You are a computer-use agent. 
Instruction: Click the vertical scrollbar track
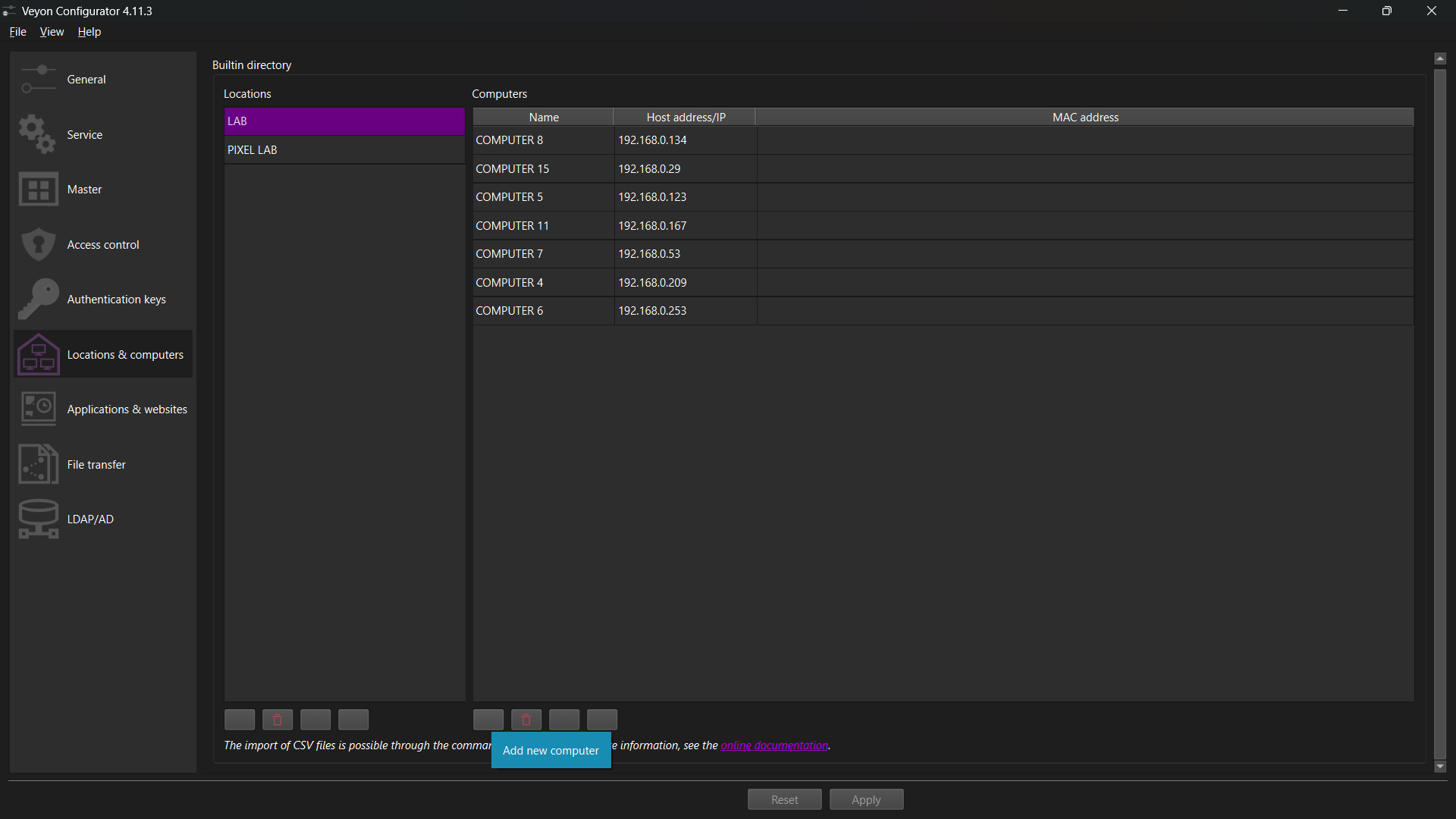1440,413
